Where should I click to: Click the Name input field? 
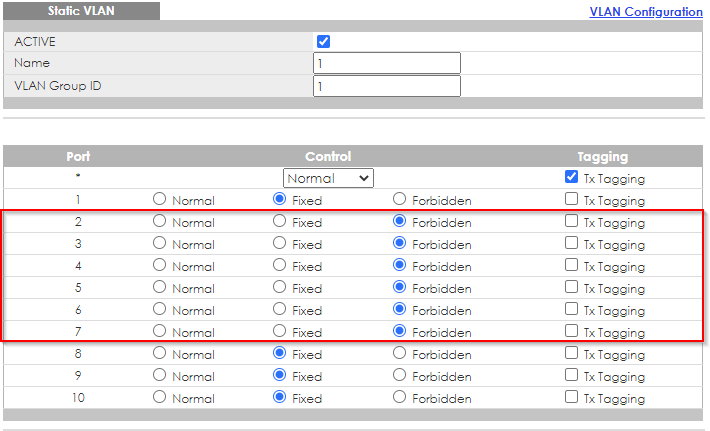tap(386, 63)
